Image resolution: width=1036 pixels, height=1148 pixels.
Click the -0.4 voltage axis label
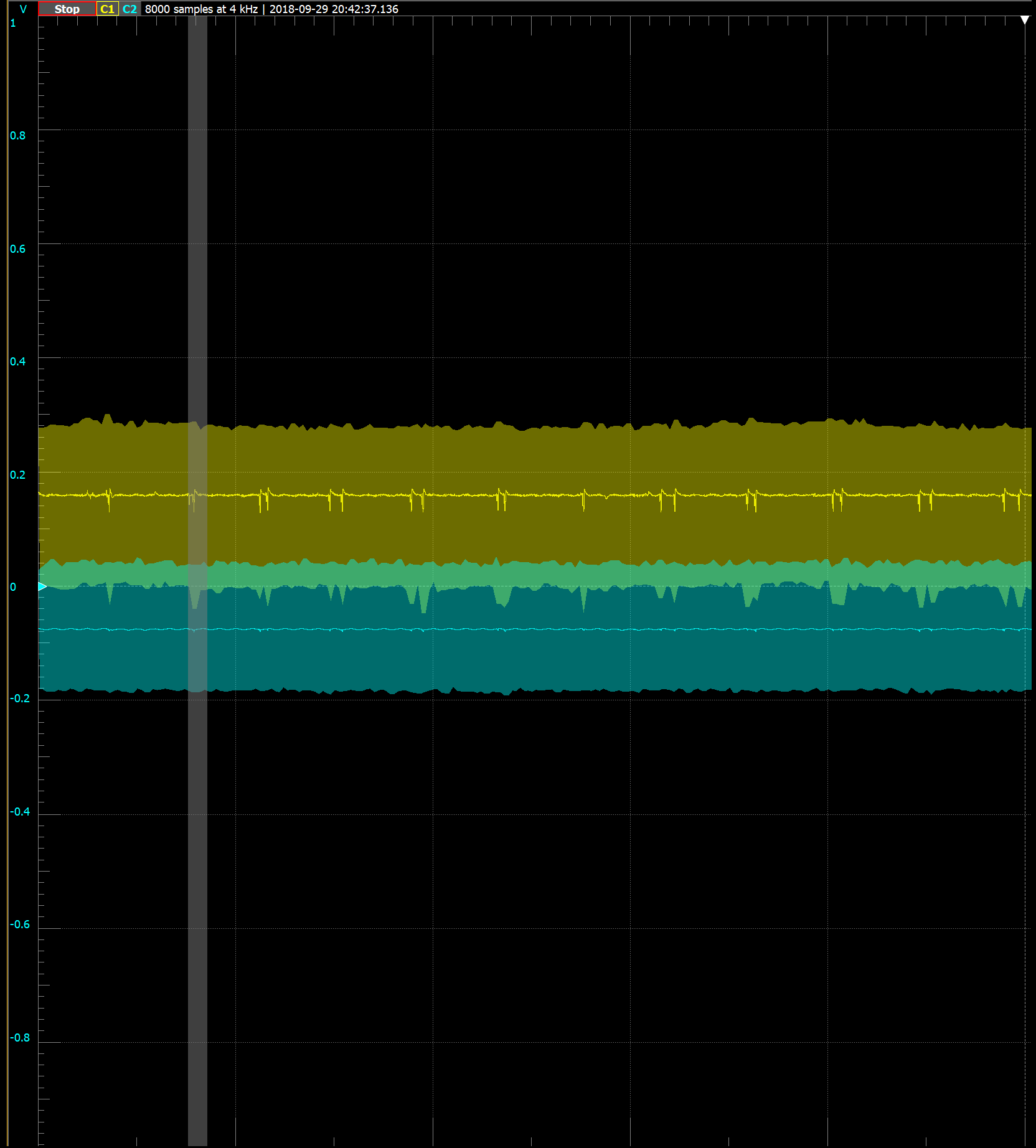[x=20, y=812]
